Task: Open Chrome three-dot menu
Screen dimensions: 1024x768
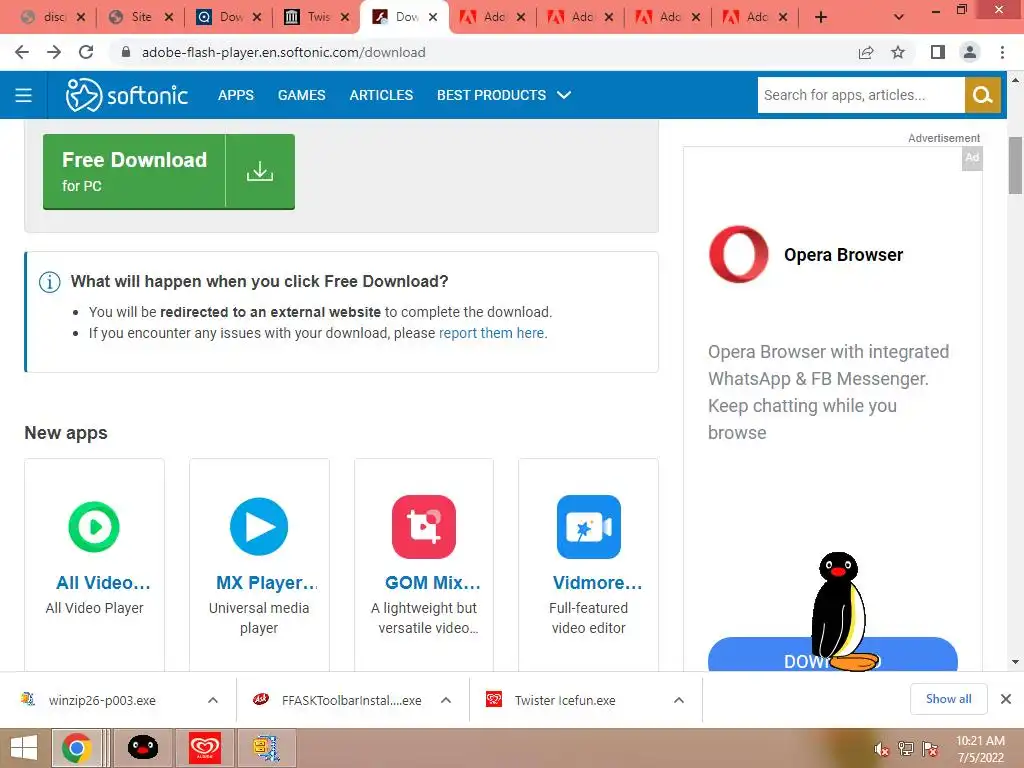Action: click(x=1002, y=52)
